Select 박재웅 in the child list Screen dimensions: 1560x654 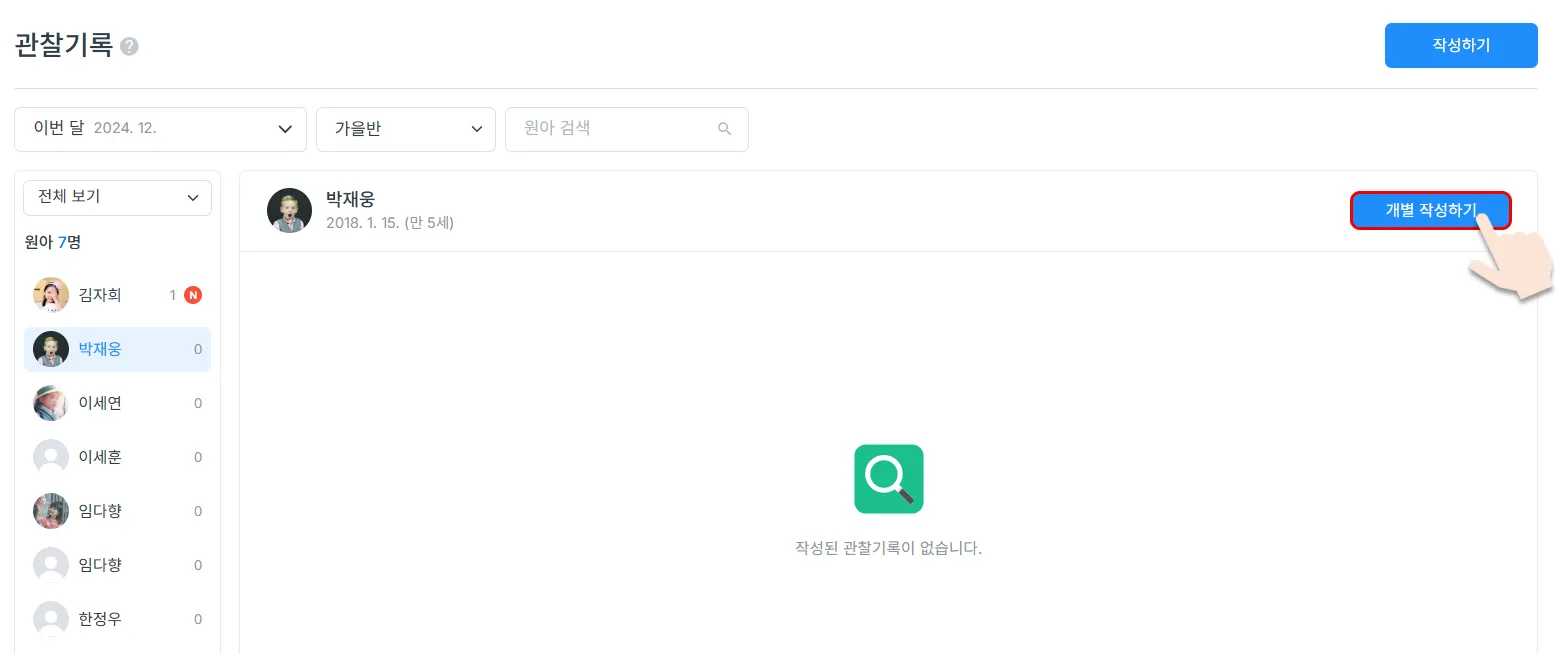click(118, 349)
